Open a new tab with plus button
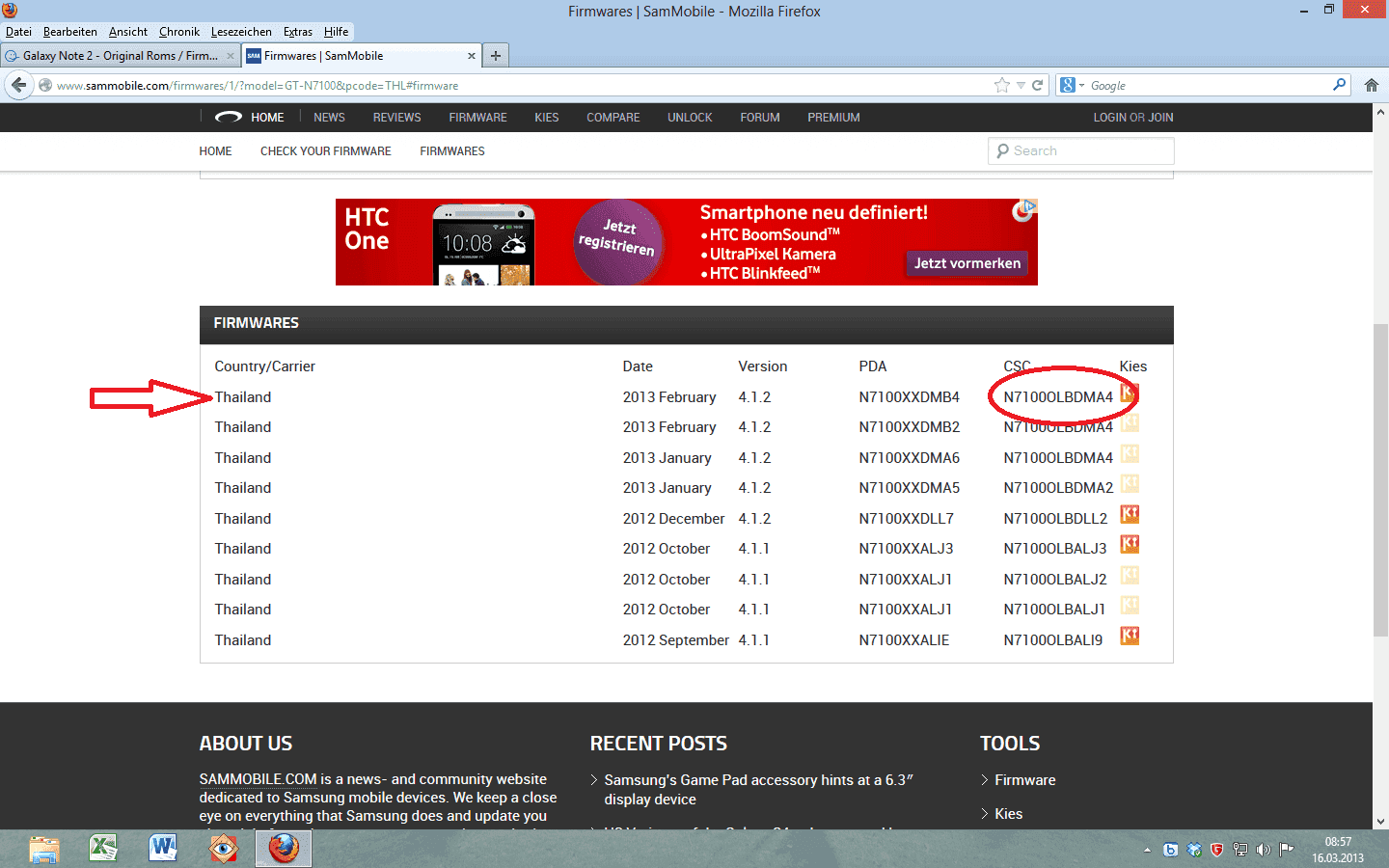The width and height of the screenshot is (1389, 868). 495,56
